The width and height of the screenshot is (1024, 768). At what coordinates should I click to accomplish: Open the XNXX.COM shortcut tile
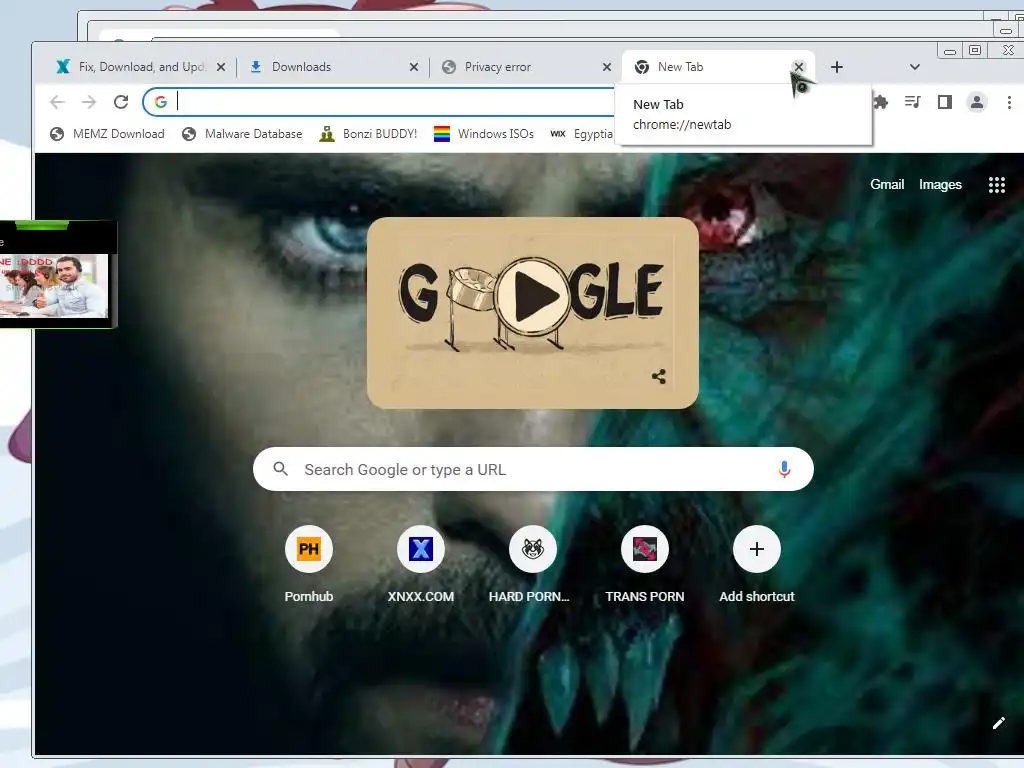[421, 549]
